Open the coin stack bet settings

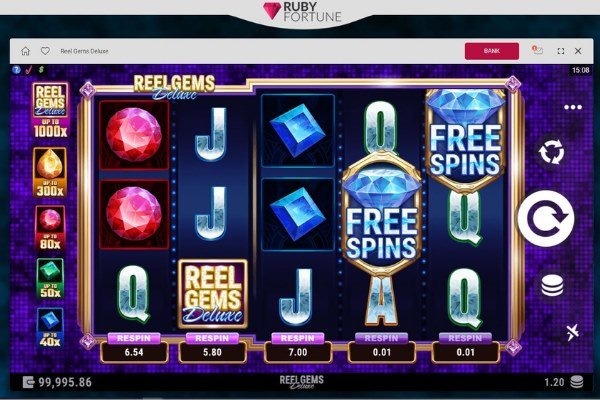coord(552,285)
